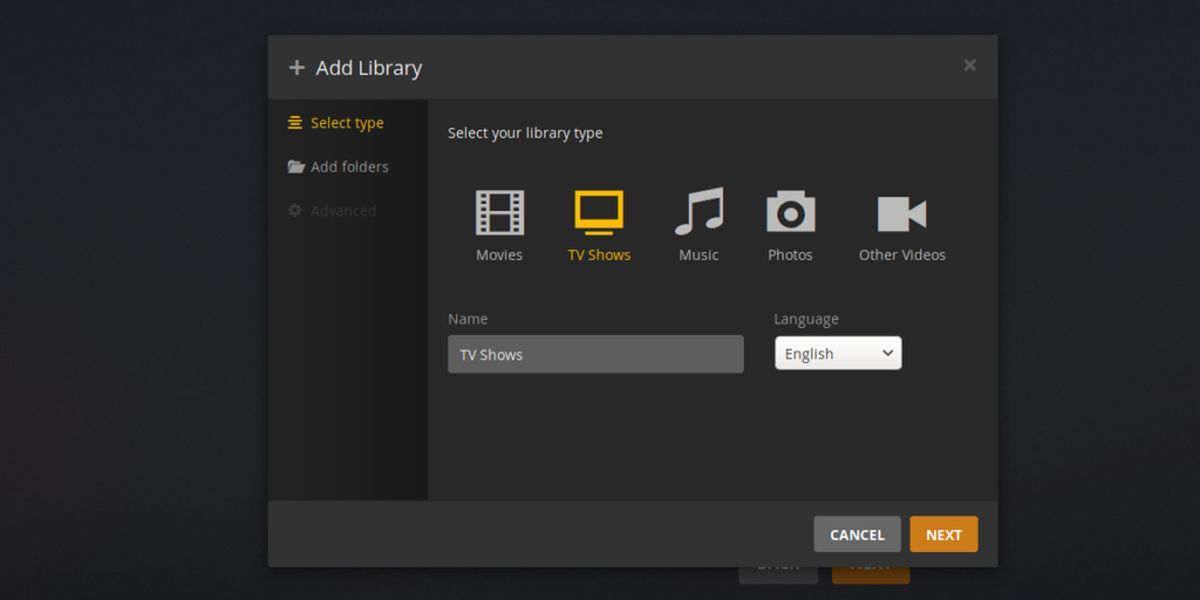Viewport: 1200px width, 600px height.
Task: Close the Add Library dialog with X
Action: 969,65
